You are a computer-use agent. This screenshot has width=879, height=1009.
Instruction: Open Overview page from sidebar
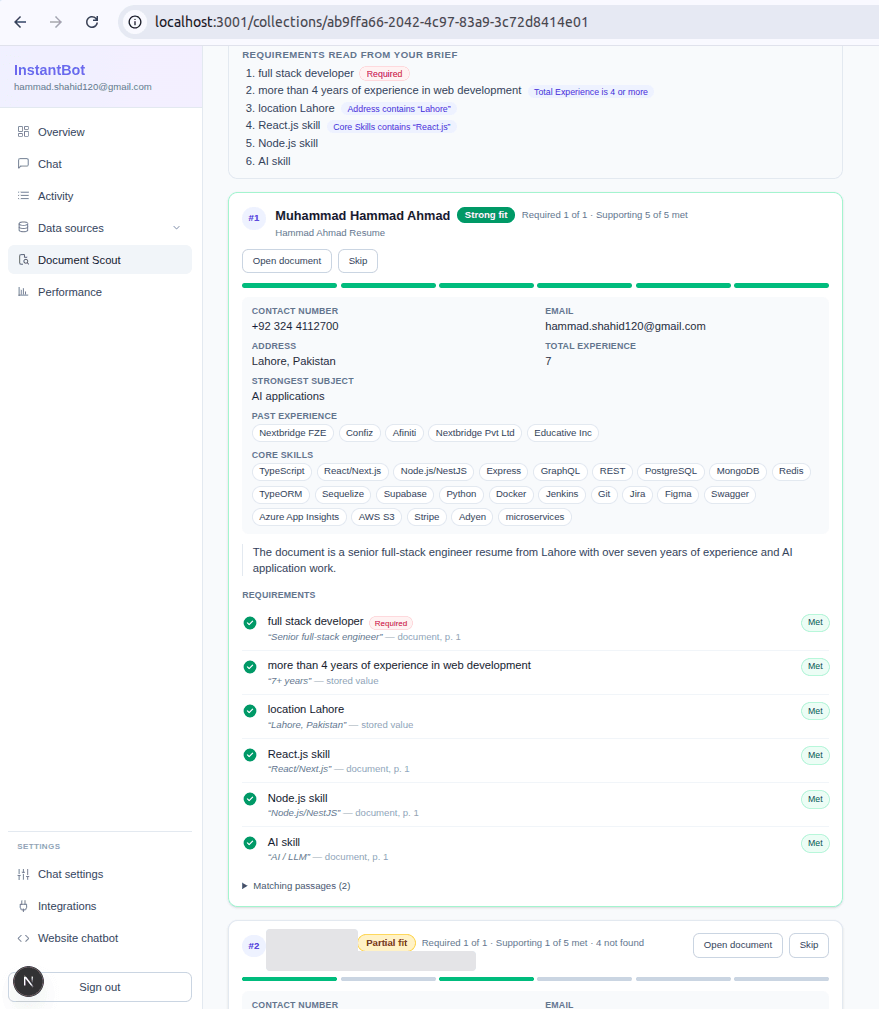click(x=100, y=132)
